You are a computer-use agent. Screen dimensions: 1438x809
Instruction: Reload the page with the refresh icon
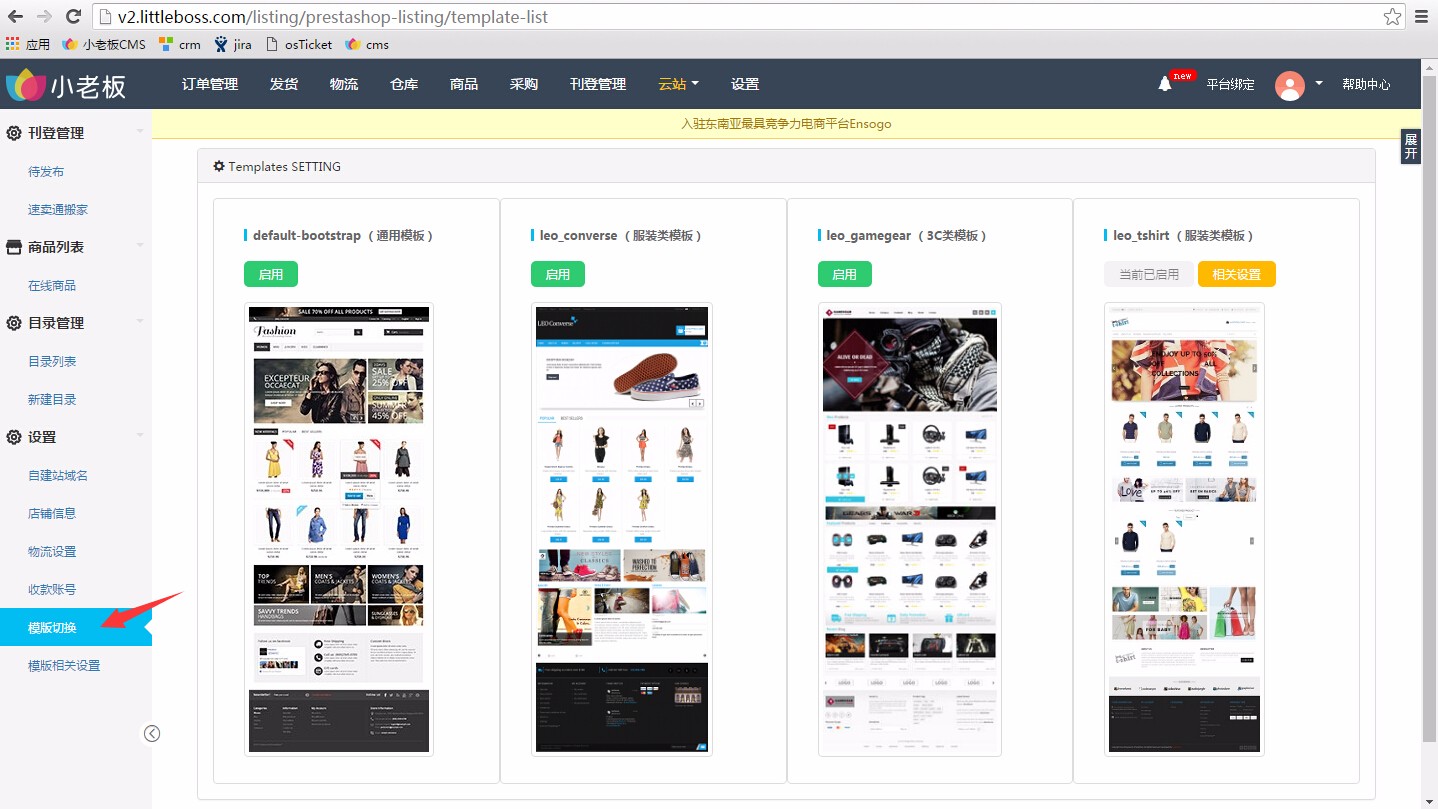[73, 17]
